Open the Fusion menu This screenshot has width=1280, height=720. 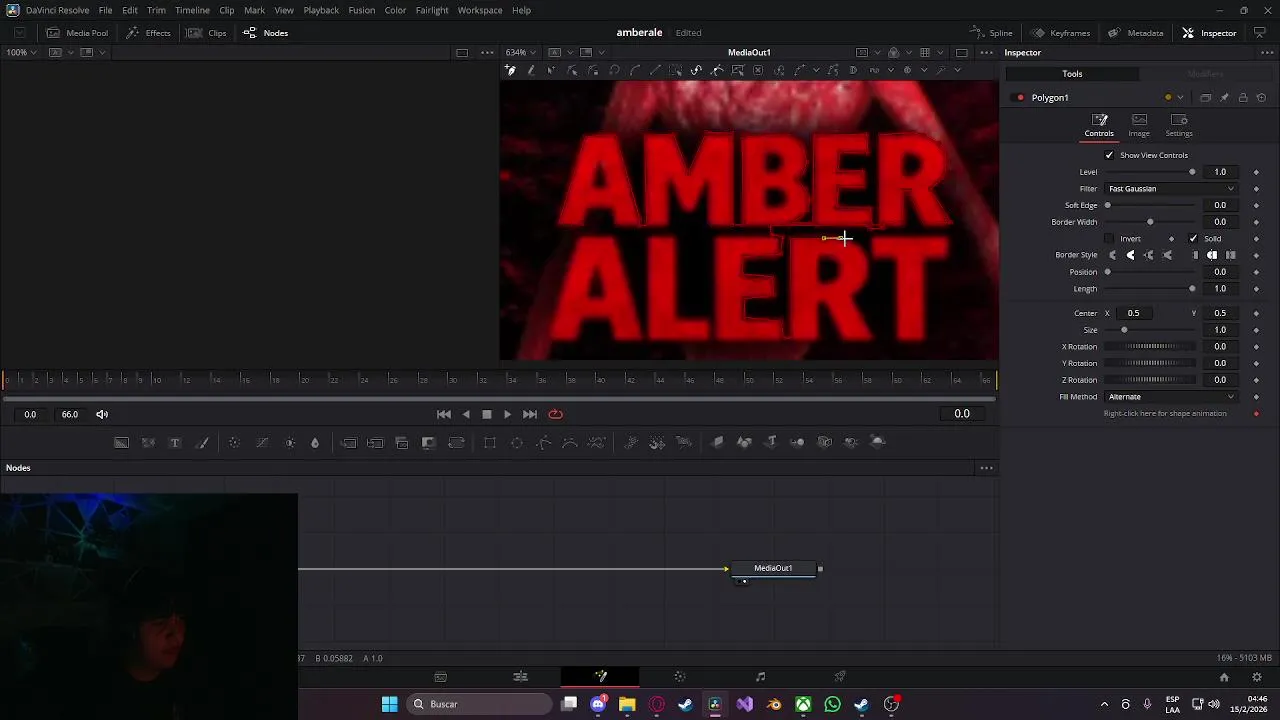pyautogui.click(x=362, y=10)
